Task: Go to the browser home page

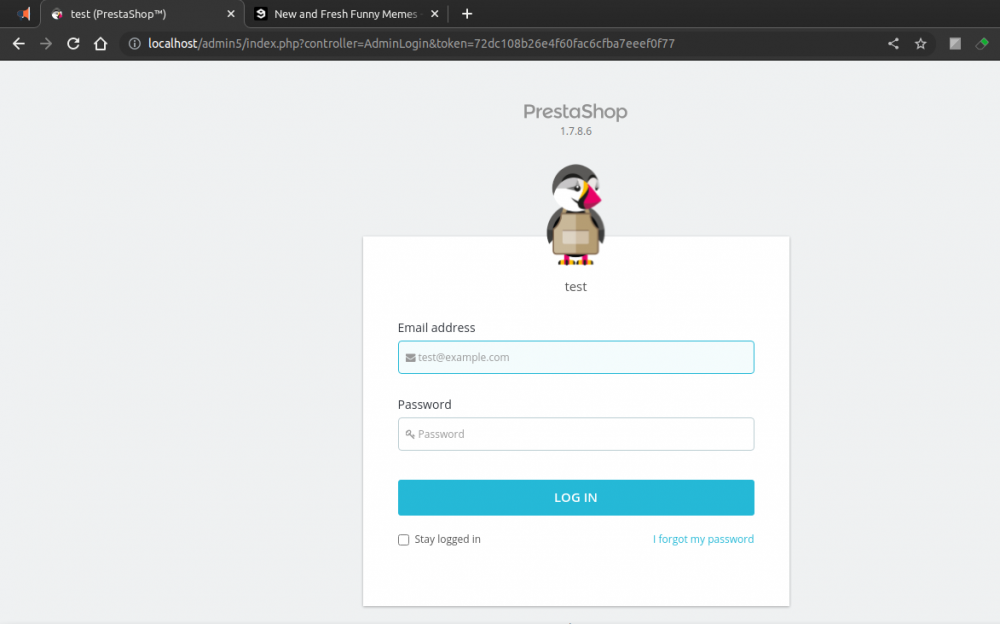Action: [100, 44]
